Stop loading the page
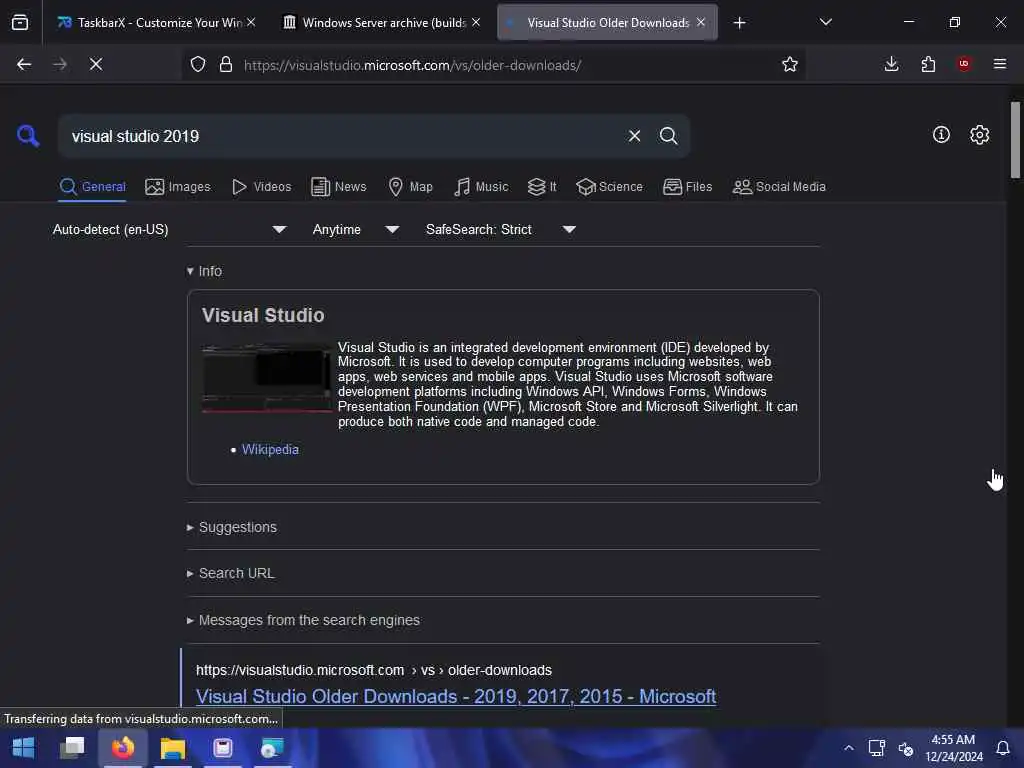1024x768 pixels. 96,65
